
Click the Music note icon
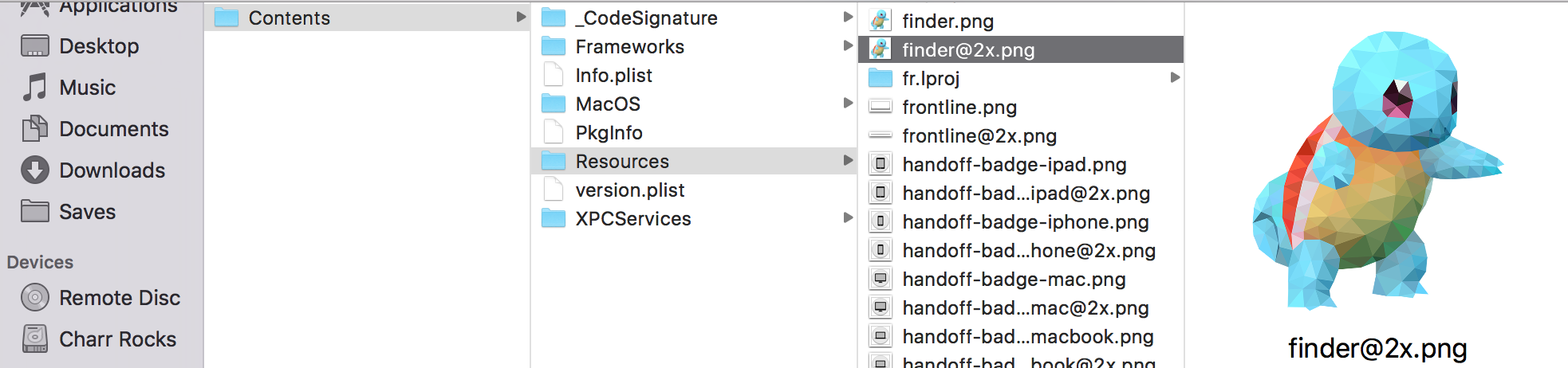(34, 88)
